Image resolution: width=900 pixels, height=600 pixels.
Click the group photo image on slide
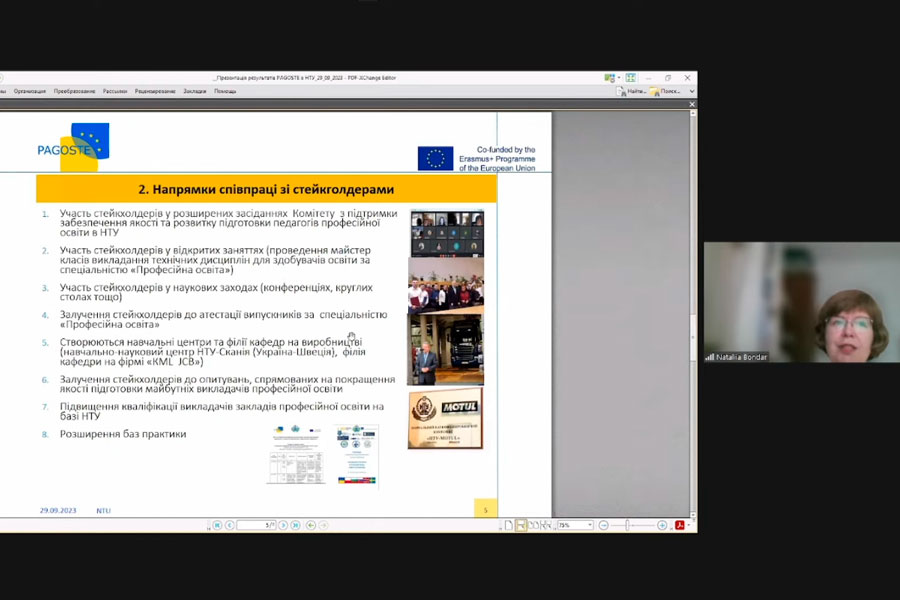(446, 285)
